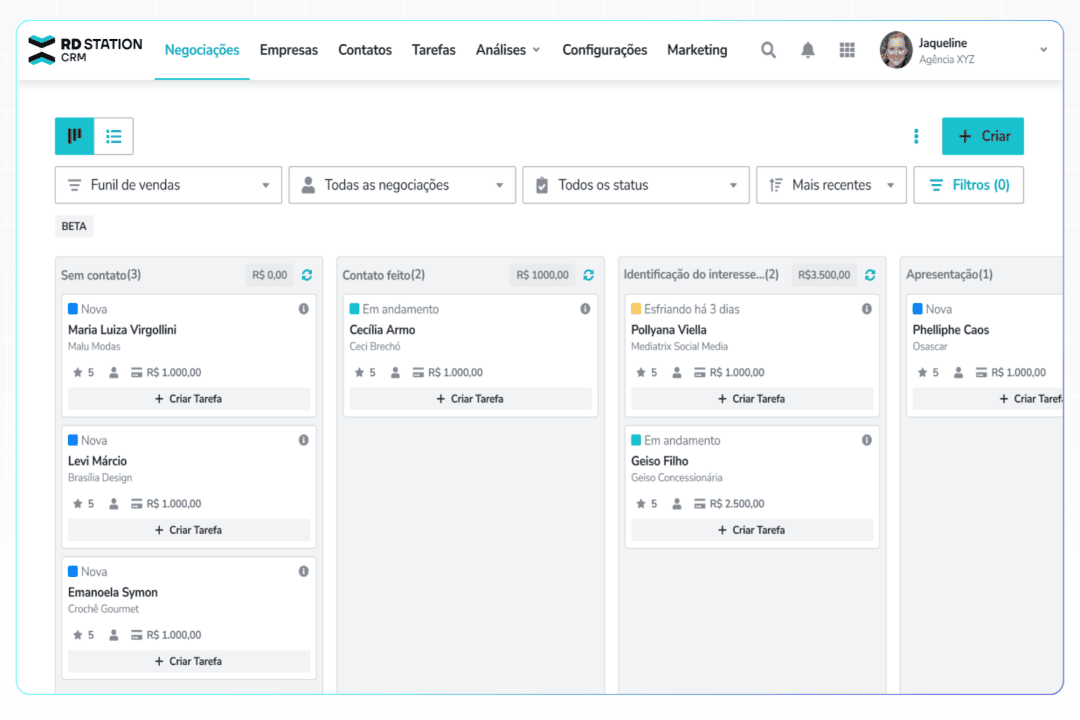Click the Criar button

[x=983, y=136]
